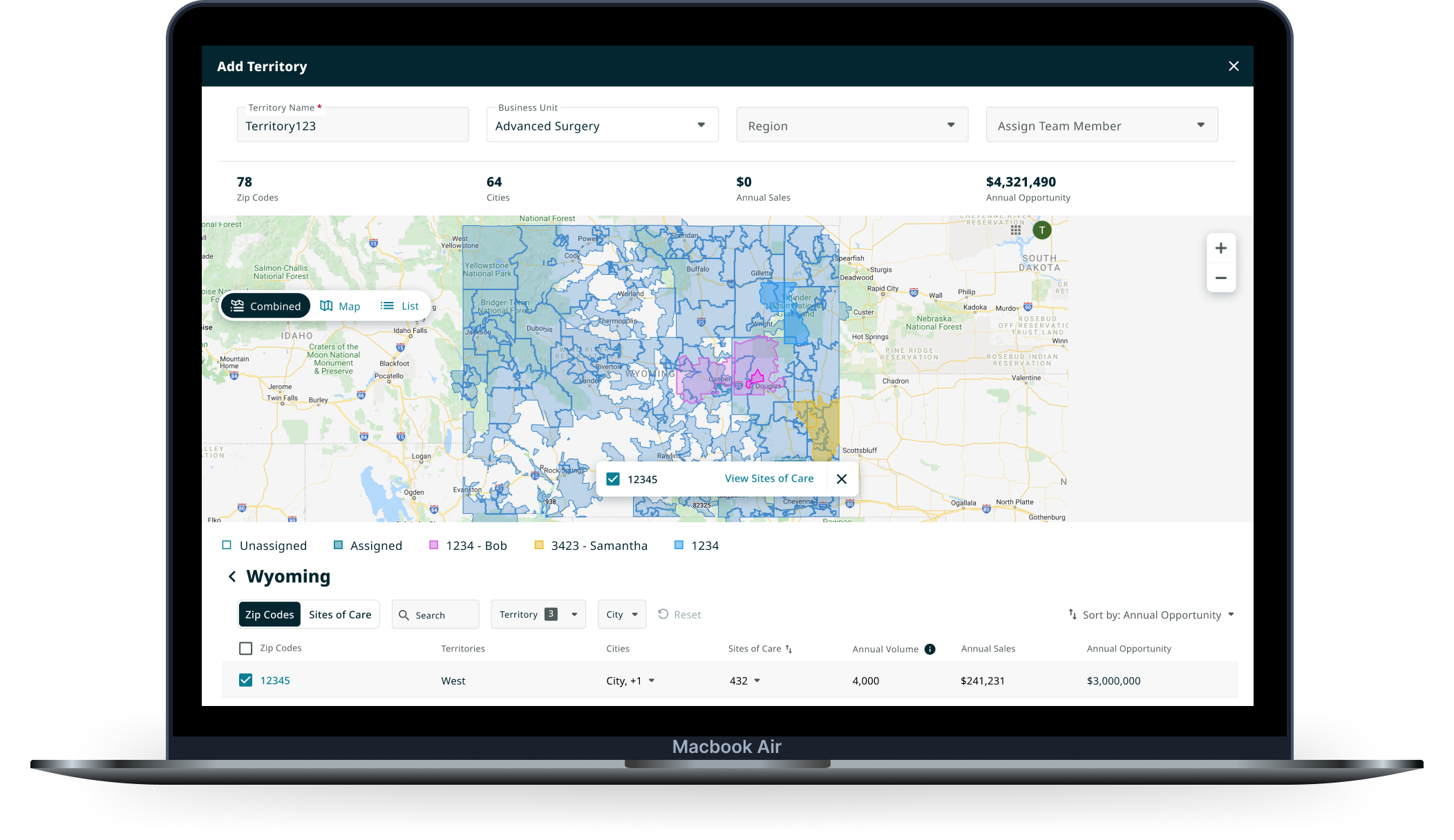Open the 12345 zip code link
The height and width of the screenshot is (840, 1454).
[x=275, y=680]
